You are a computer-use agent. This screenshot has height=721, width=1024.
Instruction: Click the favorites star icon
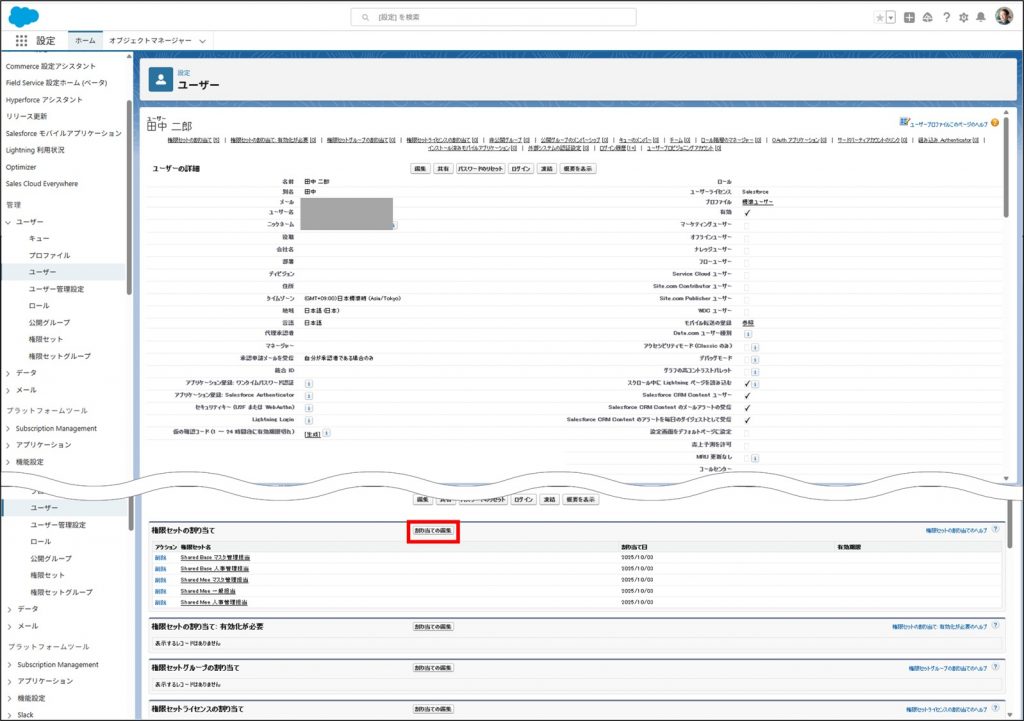[879, 17]
